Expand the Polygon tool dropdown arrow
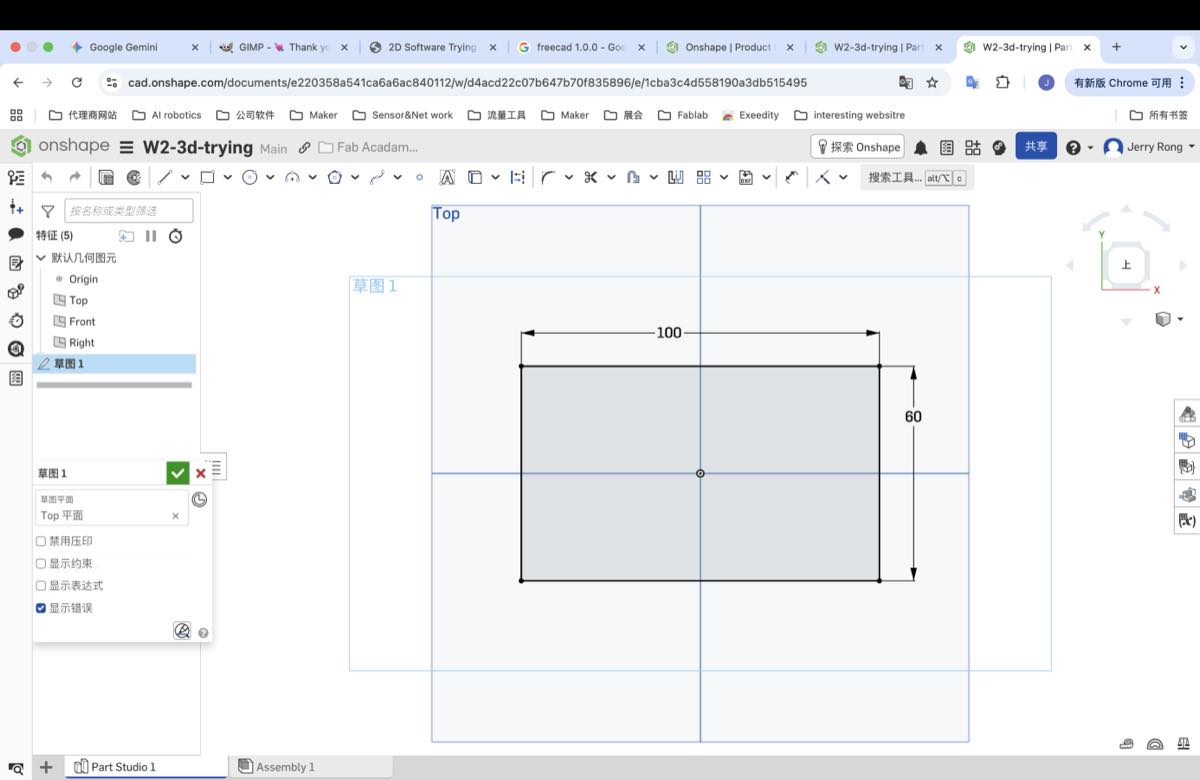Viewport: 1200px width, 780px height. pos(355,177)
